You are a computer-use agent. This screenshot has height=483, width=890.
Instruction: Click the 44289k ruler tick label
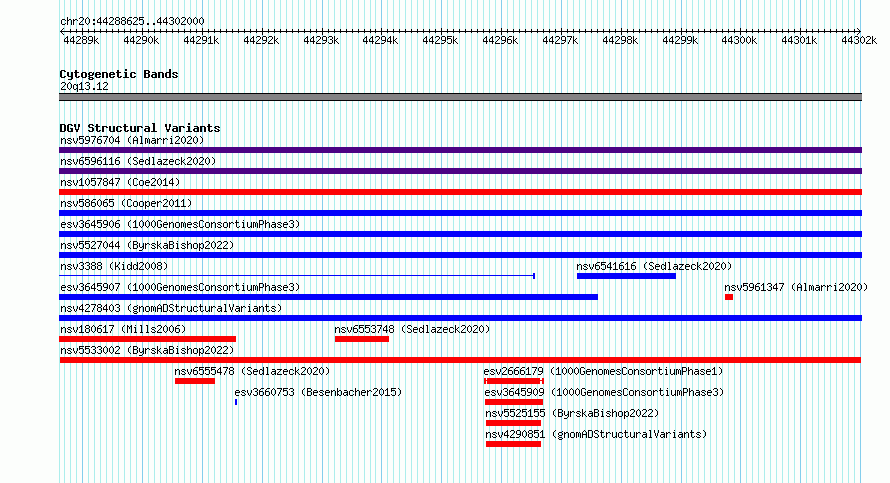(x=81, y=40)
